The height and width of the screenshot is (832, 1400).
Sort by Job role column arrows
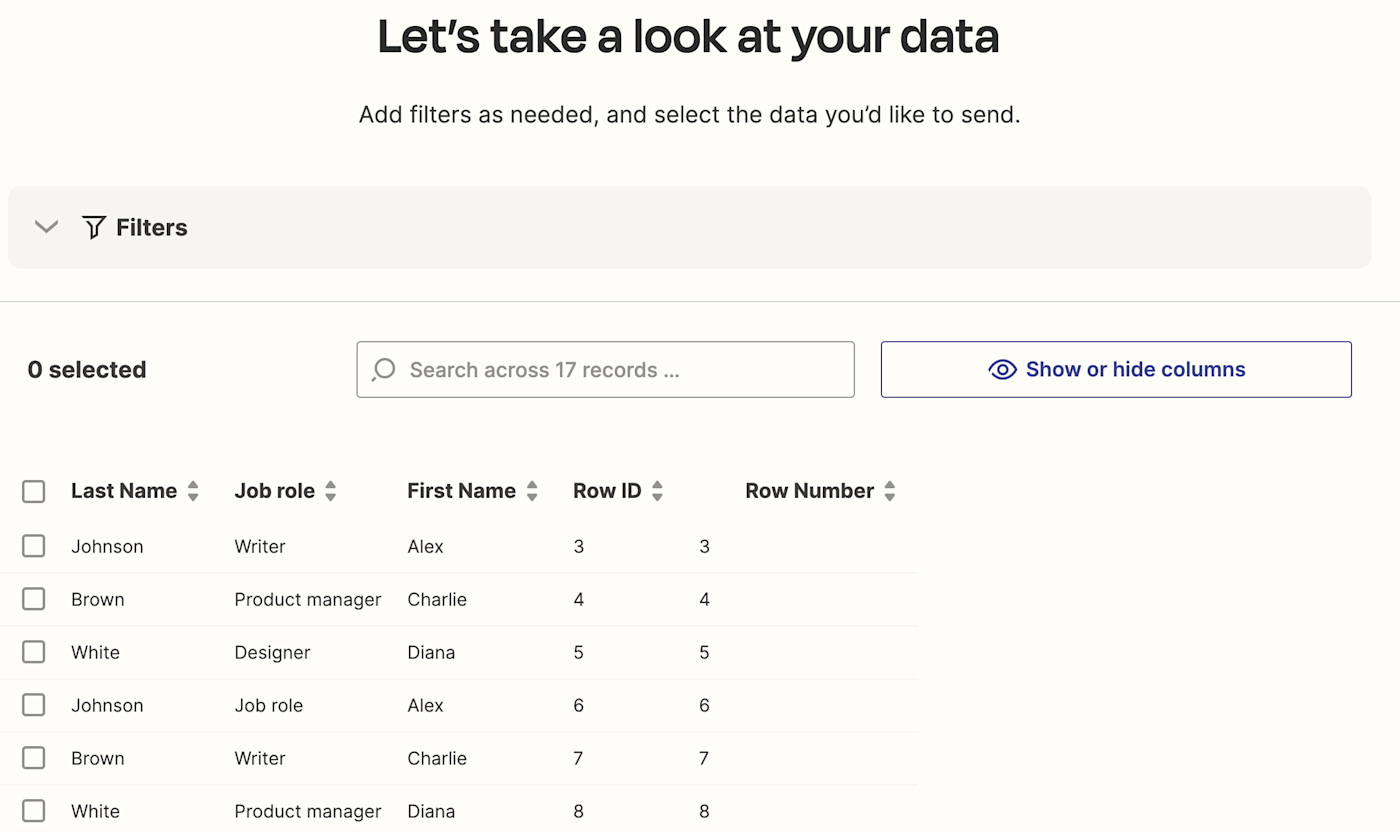[330, 491]
